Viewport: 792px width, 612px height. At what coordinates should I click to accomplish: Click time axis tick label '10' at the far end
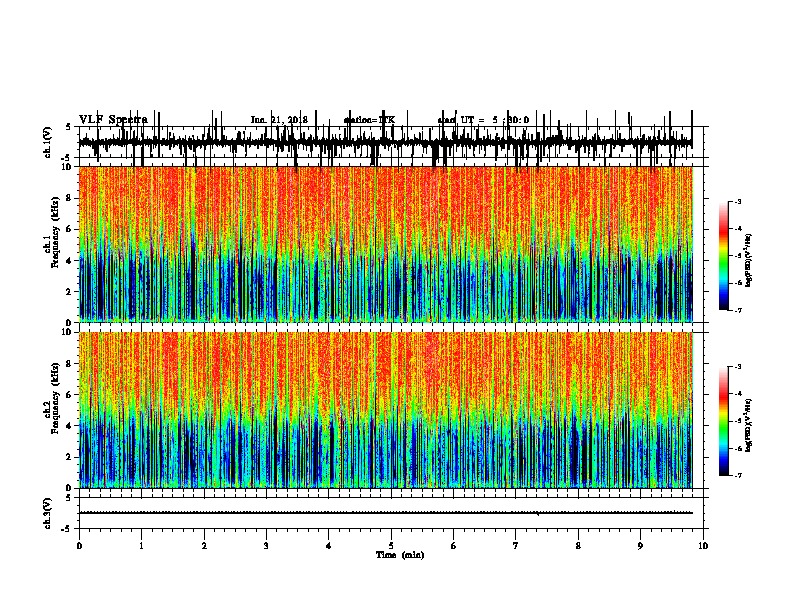(x=703, y=546)
